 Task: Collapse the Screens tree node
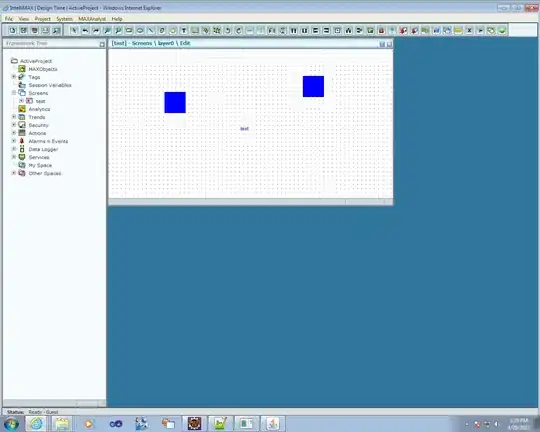pyautogui.click(x=14, y=93)
